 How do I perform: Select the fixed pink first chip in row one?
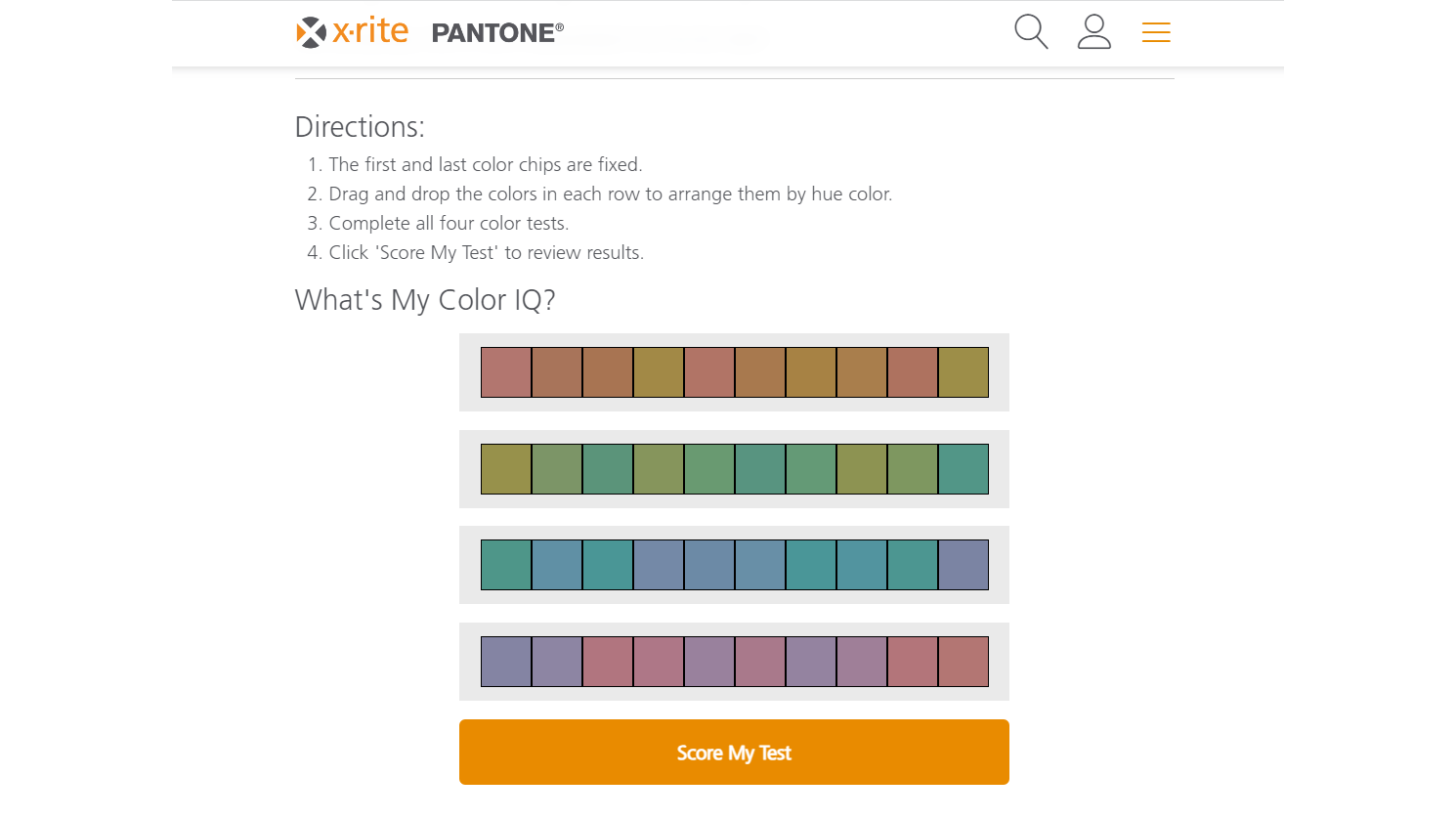tap(506, 372)
